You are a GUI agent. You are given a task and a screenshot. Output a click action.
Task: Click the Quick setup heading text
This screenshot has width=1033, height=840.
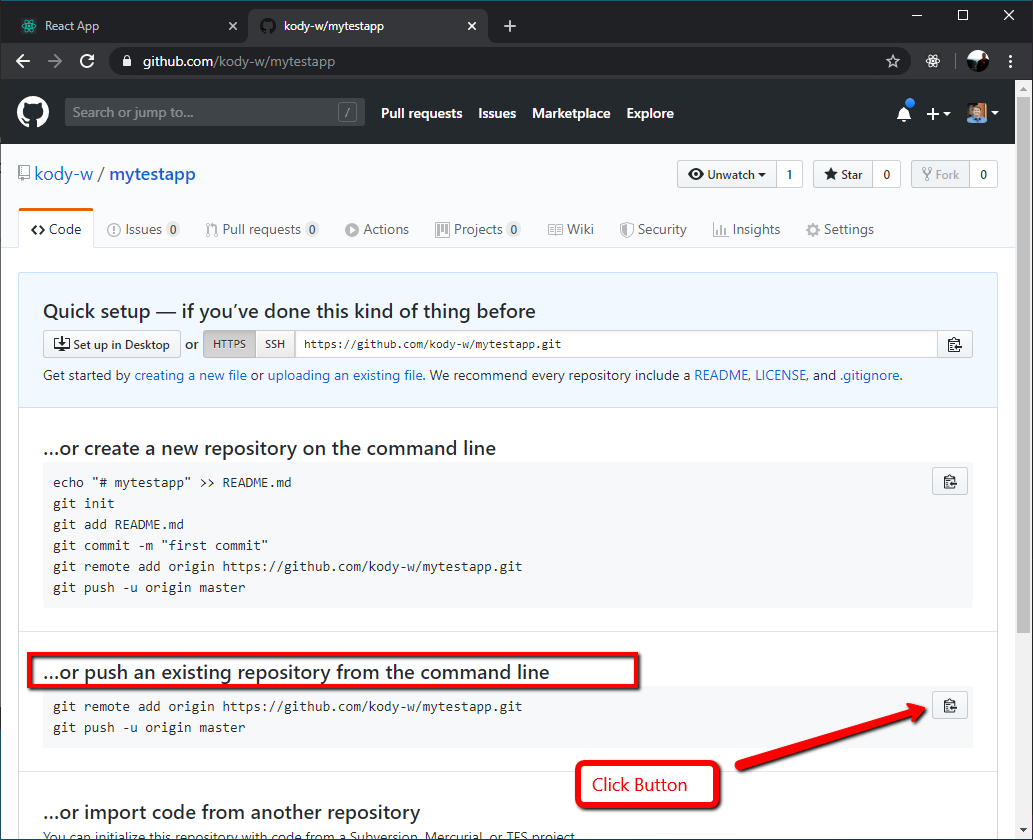click(289, 311)
